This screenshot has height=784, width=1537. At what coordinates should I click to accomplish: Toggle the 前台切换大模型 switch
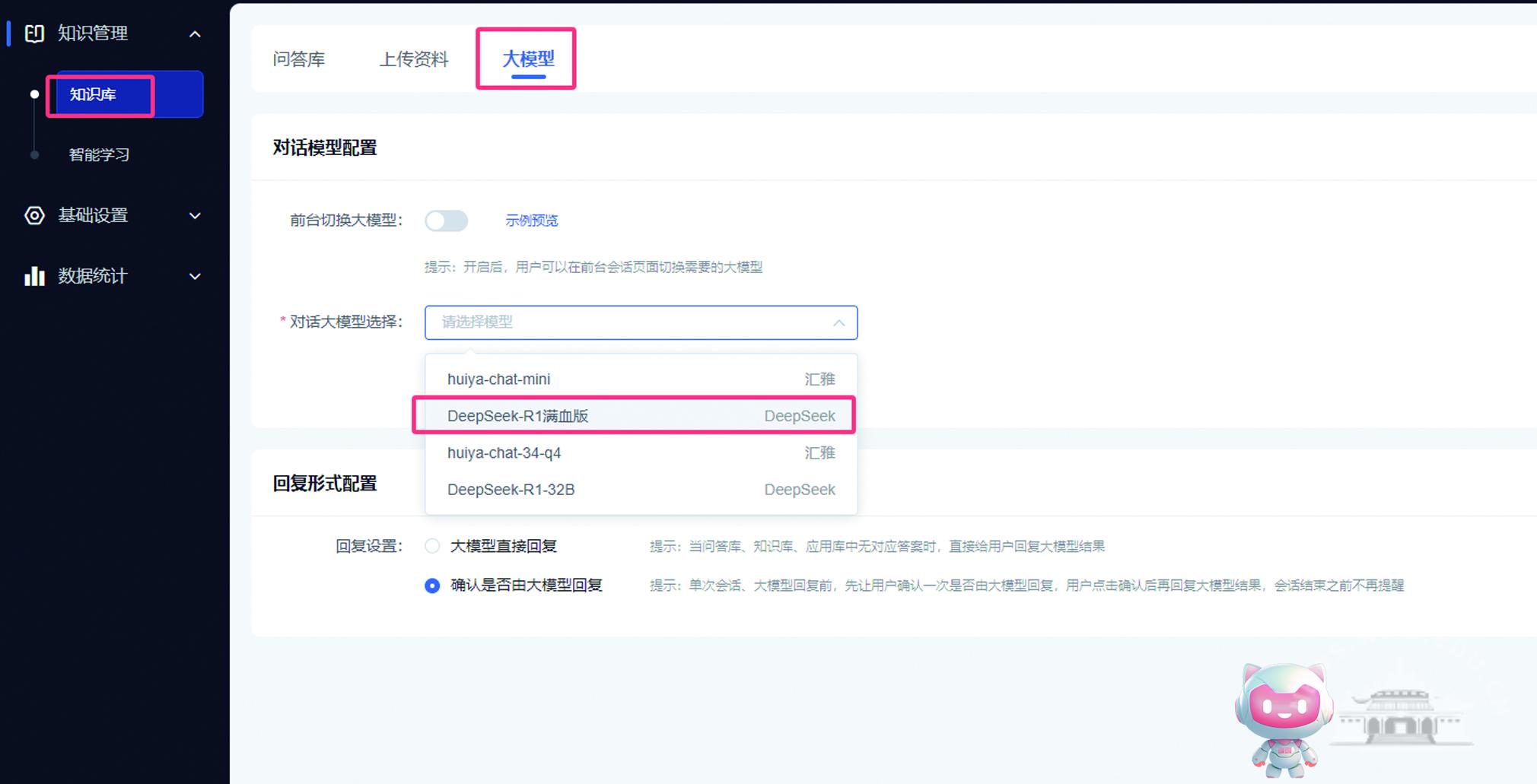447,221
